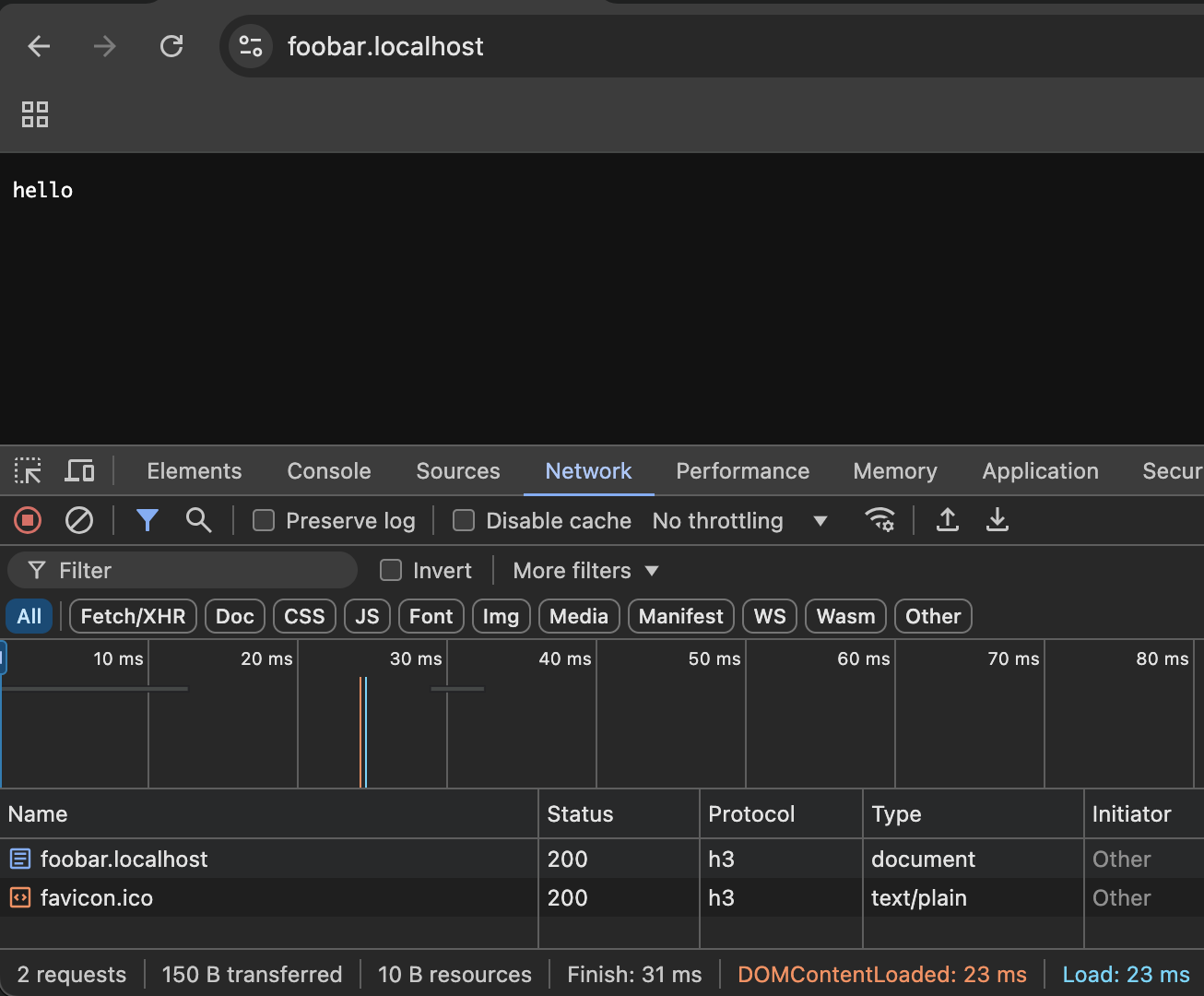Enable the Disable cache checkbox
The width and height of the screenshot is (1204, 996).
pyautogui.click(x=464, y=521)
